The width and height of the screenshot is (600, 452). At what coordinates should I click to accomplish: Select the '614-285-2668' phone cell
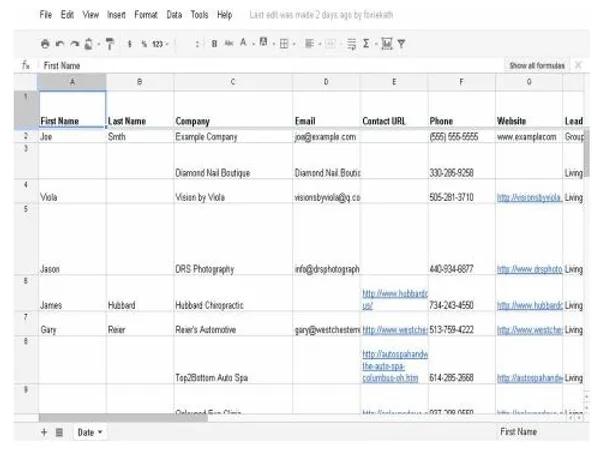pos(461,360)
